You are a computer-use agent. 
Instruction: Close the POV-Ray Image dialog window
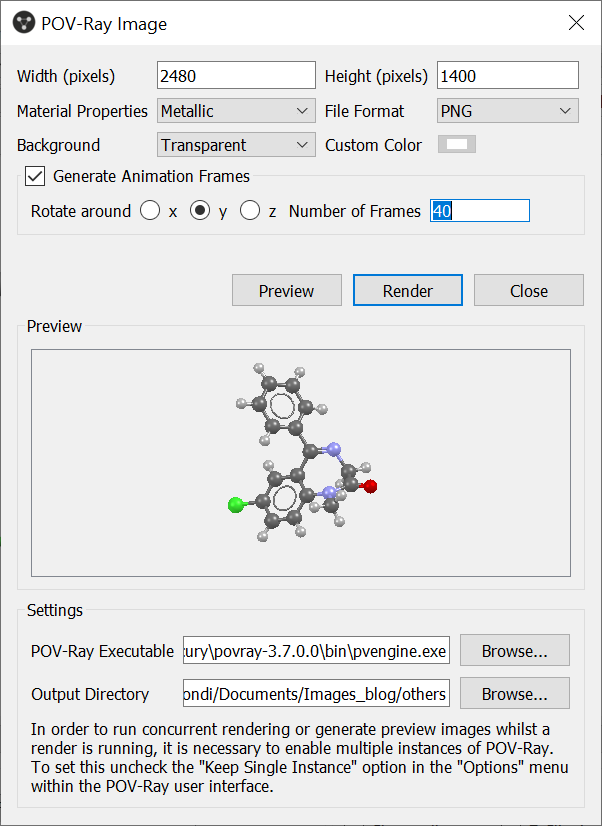(576, 23)
